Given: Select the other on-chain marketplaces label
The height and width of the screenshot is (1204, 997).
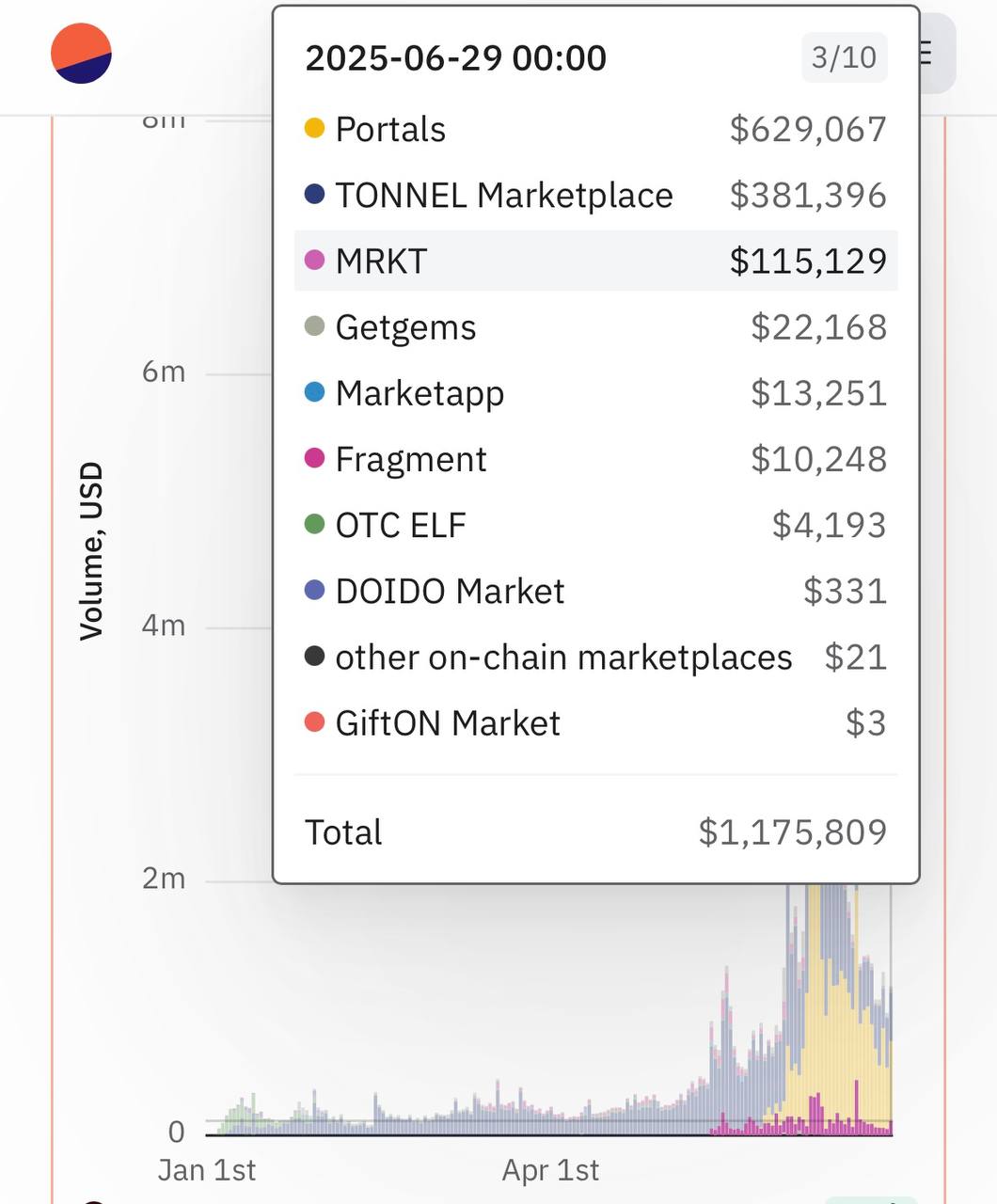Looking at the screenshot, I should [x=563, y=657].
